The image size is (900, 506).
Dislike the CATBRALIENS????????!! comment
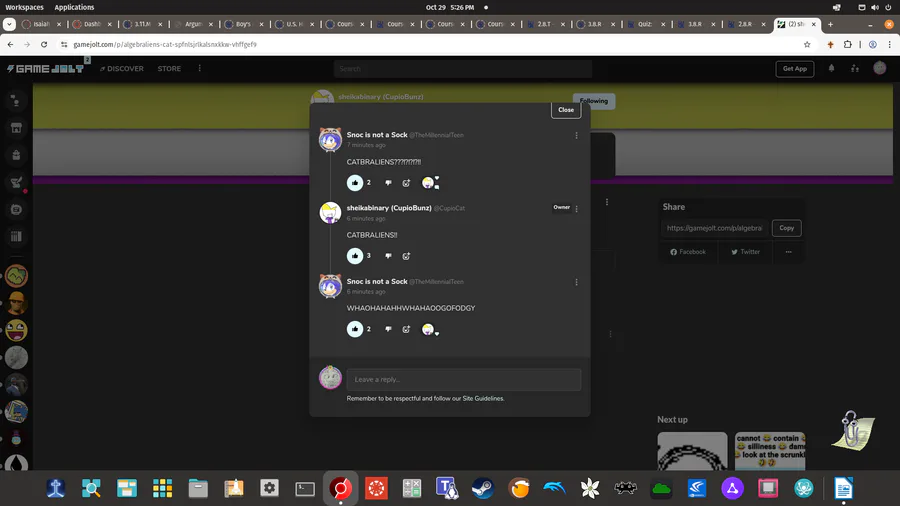389,182
